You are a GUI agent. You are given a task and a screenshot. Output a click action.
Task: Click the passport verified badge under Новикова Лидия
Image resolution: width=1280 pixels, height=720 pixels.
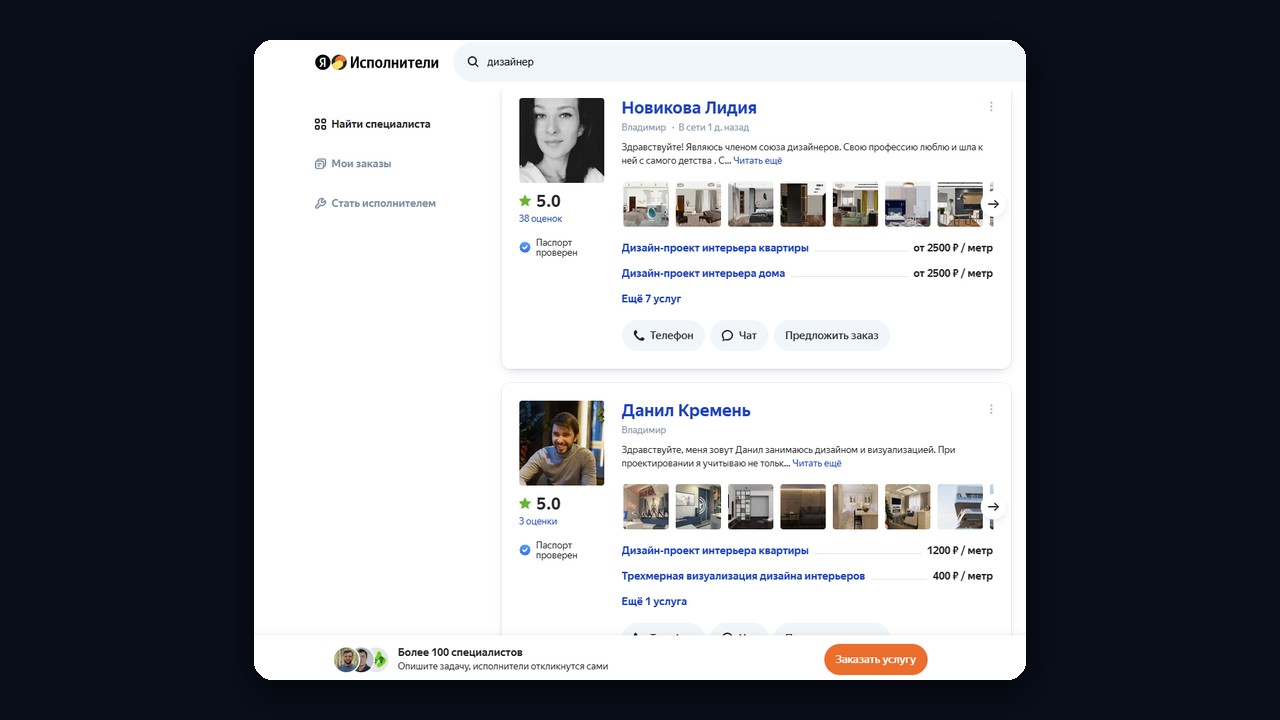coord(524,247)
